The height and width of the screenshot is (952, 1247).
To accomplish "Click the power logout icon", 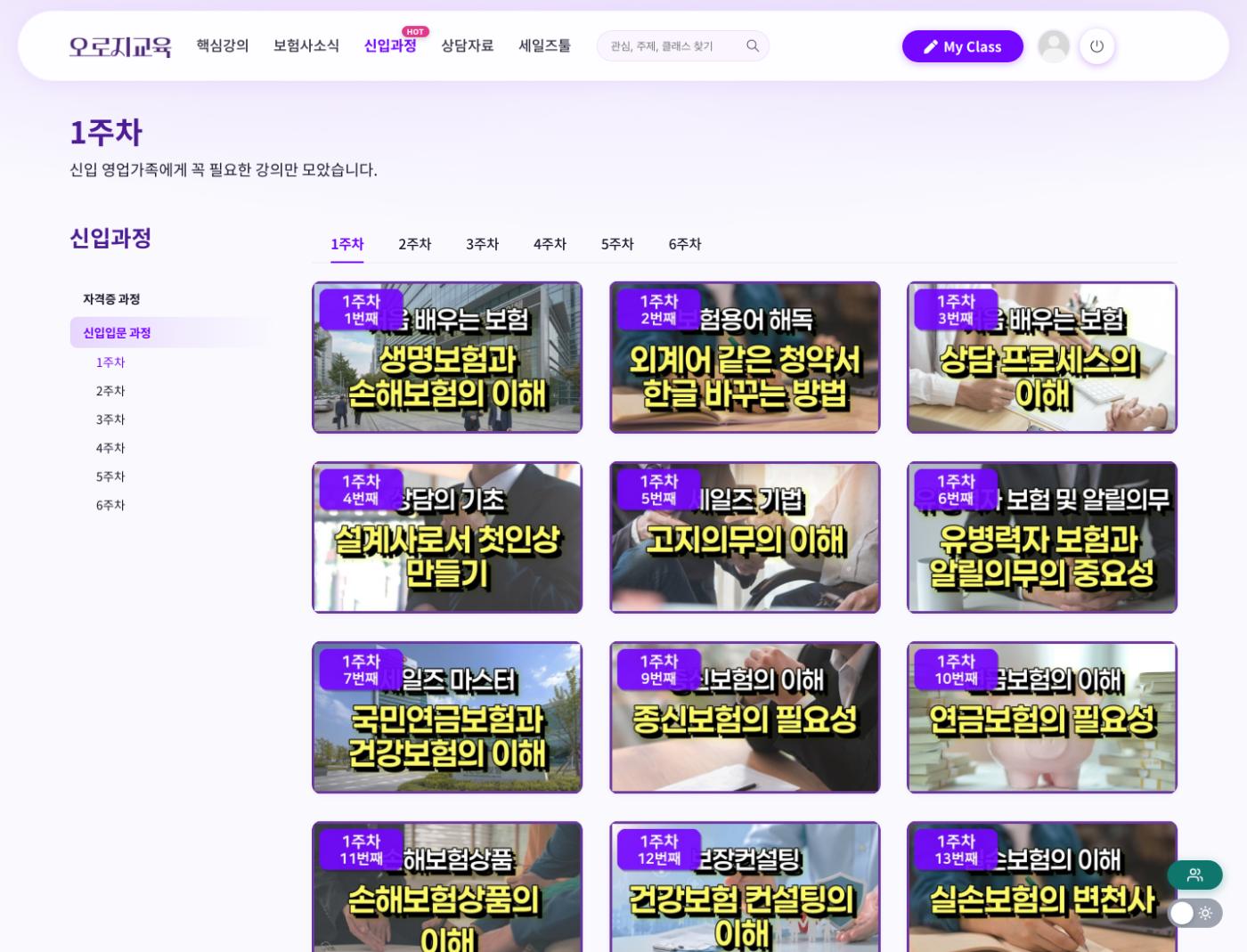I will [1096, 46].
